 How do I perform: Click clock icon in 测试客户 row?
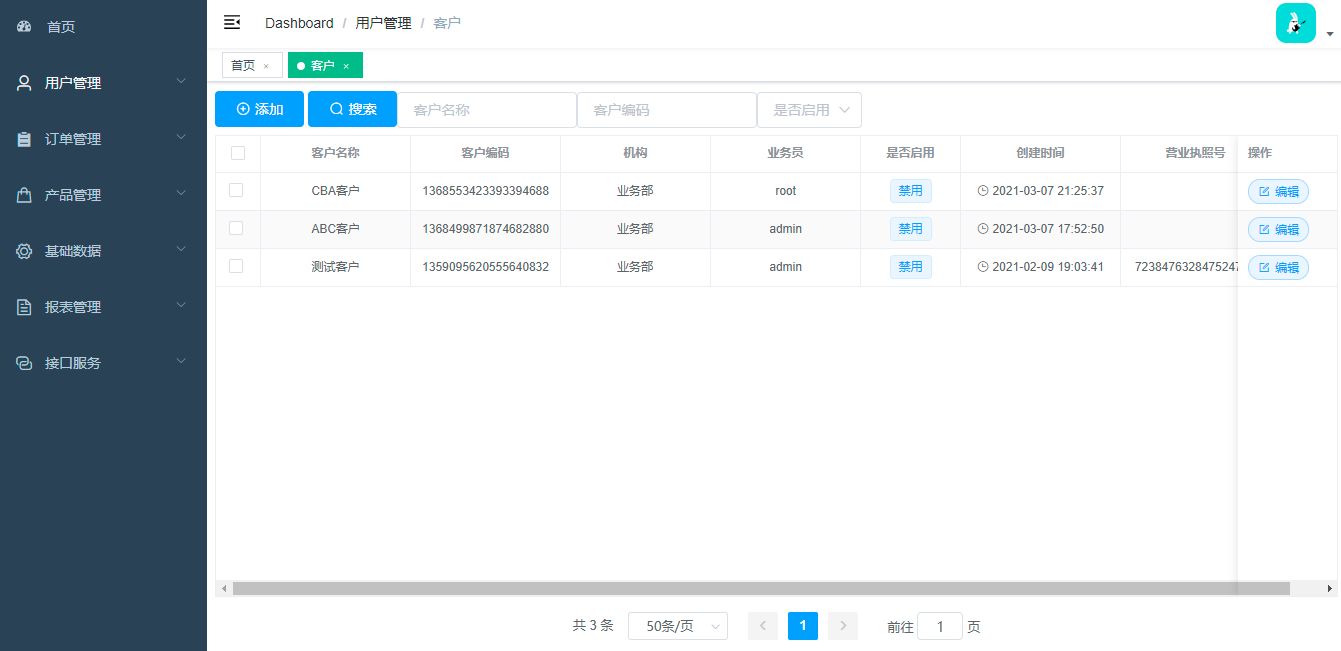[983, 267]
